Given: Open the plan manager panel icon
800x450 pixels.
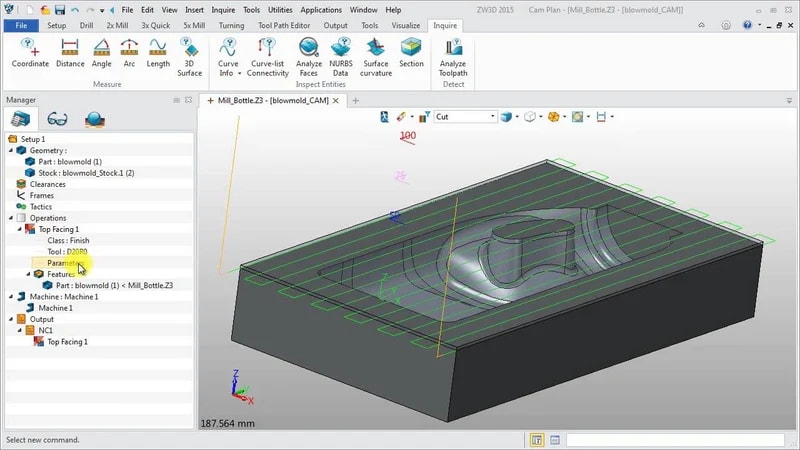Looking at the screenshot, I should [20, 119].
